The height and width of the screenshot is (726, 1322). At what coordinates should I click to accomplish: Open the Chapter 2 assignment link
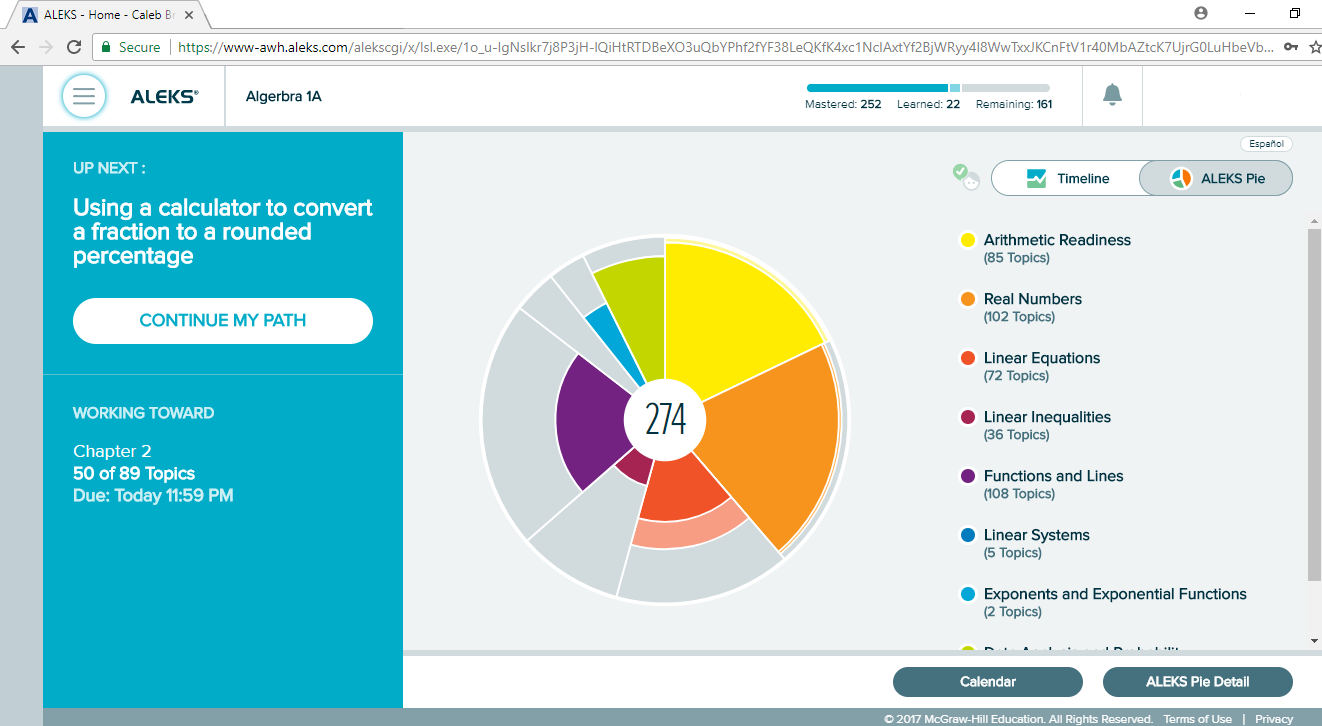click(113, 451)
